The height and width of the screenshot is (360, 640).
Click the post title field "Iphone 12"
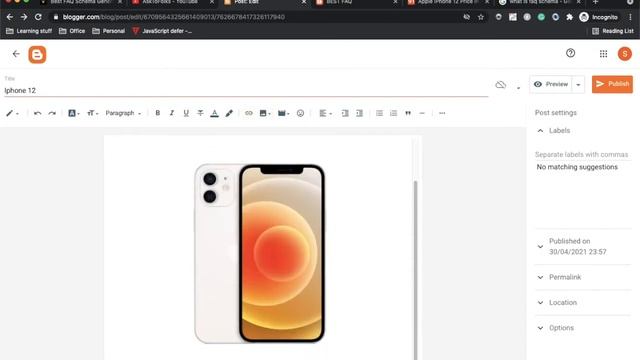coord(246,90)
